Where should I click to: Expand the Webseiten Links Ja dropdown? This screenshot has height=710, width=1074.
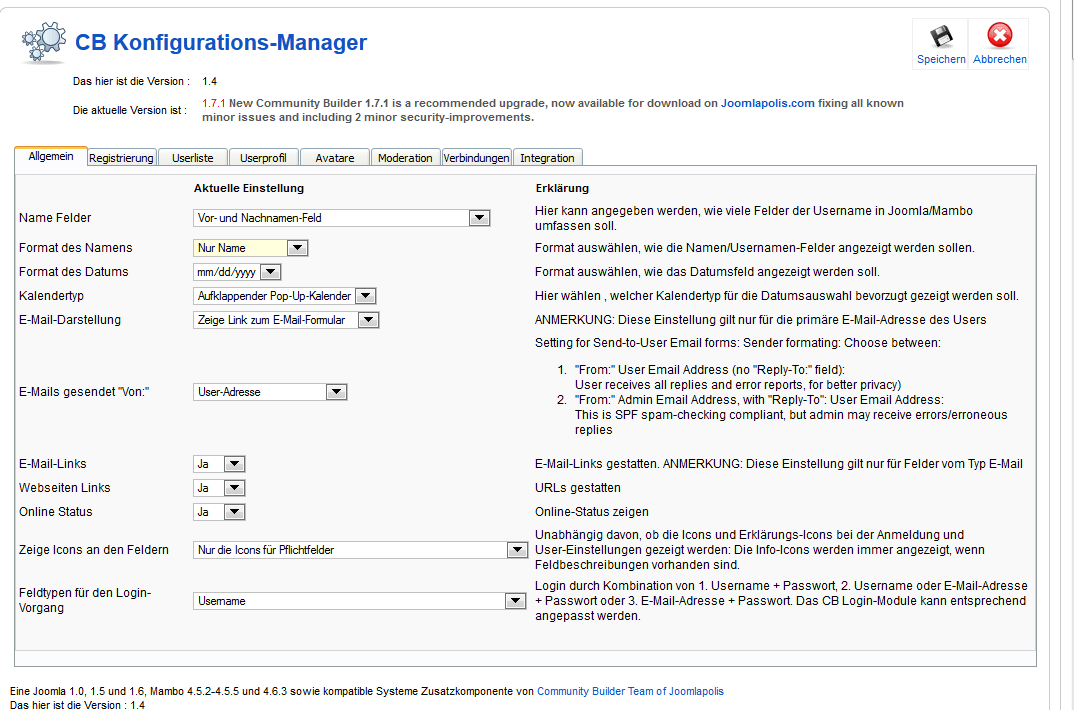[x=219, y=487]
